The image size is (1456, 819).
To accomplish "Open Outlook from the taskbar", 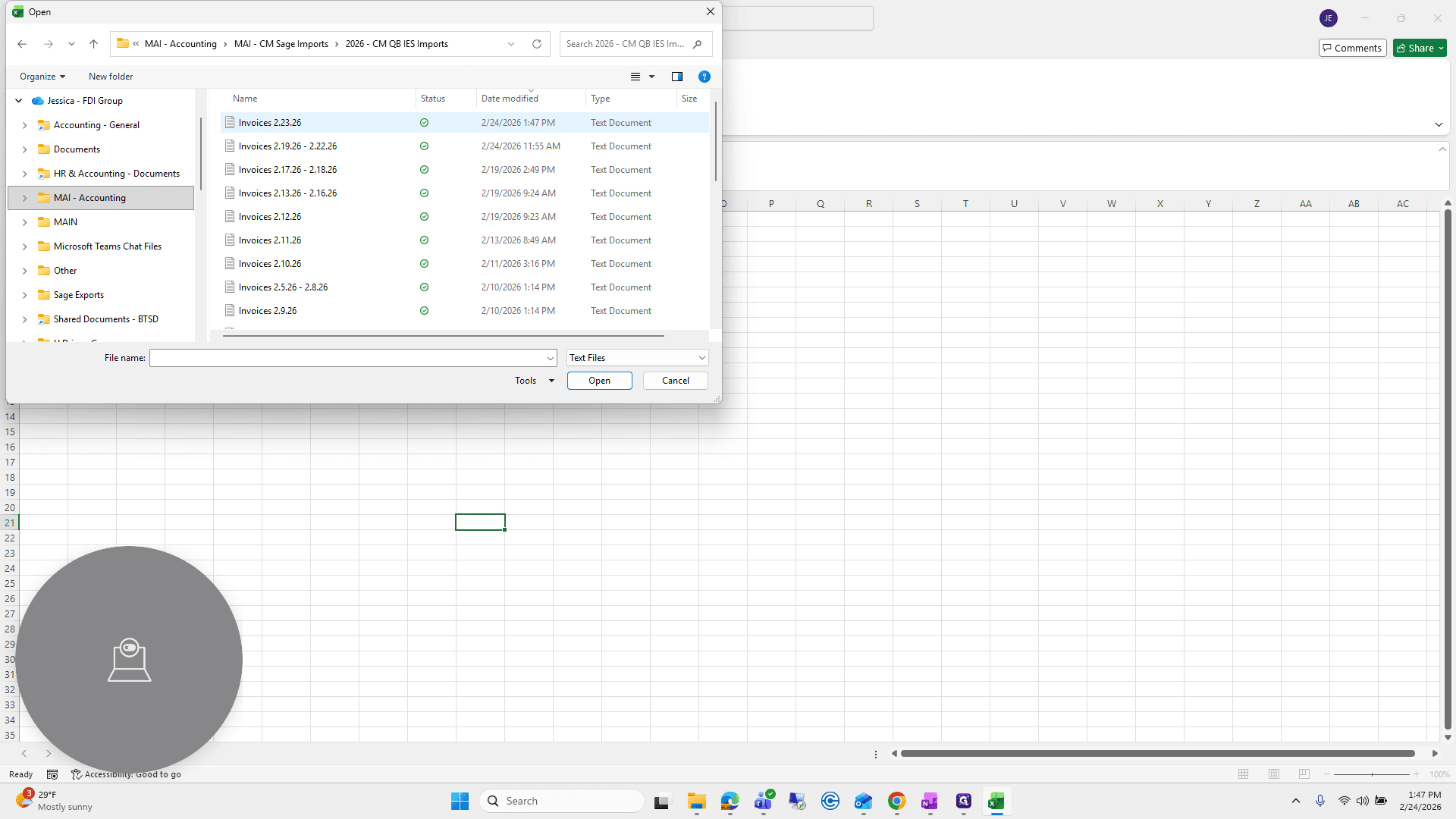I will pyautogui.click(x=864, y=801).
